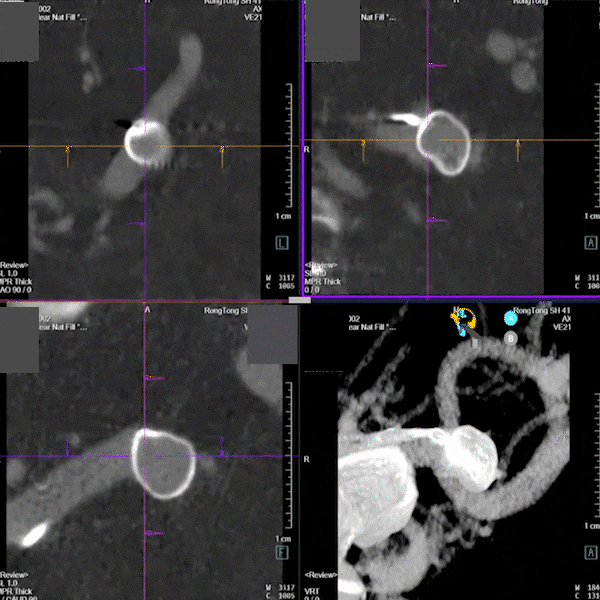The image size is (600, 600).
Task: Click the L 1.0 thickness text in the bottom-left view
Action: click(9, 583)
